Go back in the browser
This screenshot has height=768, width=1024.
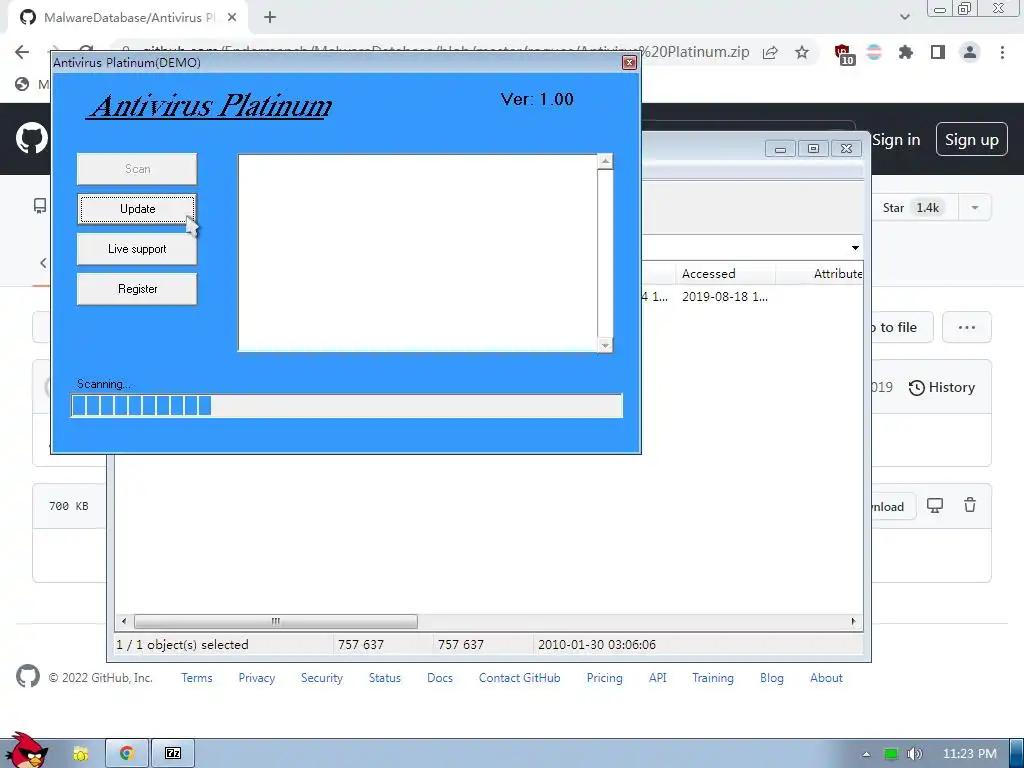(x=22, y=52)
